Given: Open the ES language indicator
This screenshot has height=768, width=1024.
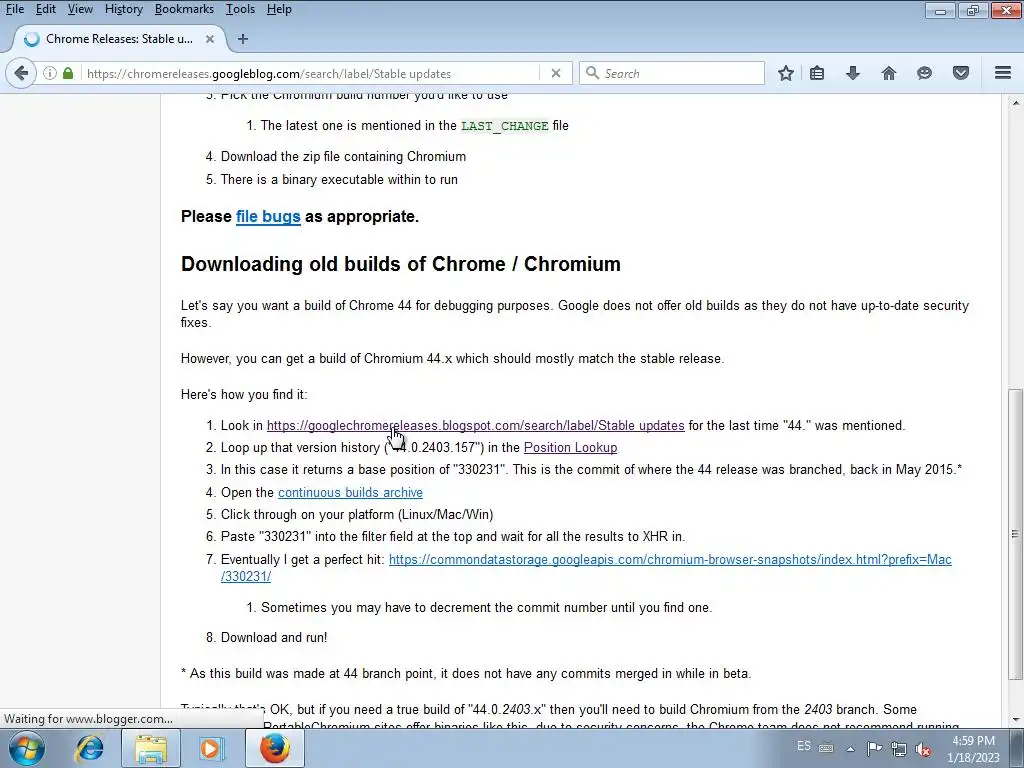Looking at the screenshot, I should 804,746.
